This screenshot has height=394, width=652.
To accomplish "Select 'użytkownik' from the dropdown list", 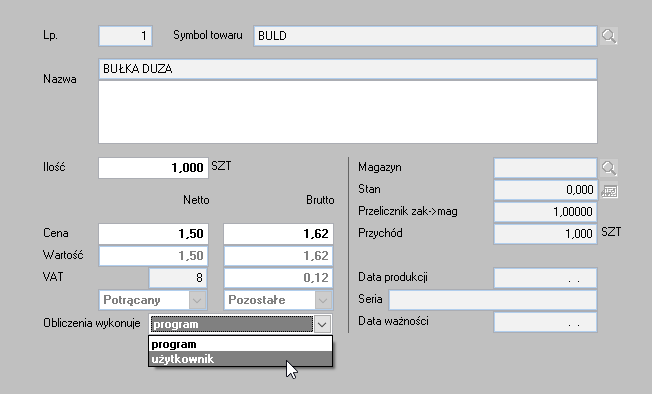I will [x=240, y=359].
